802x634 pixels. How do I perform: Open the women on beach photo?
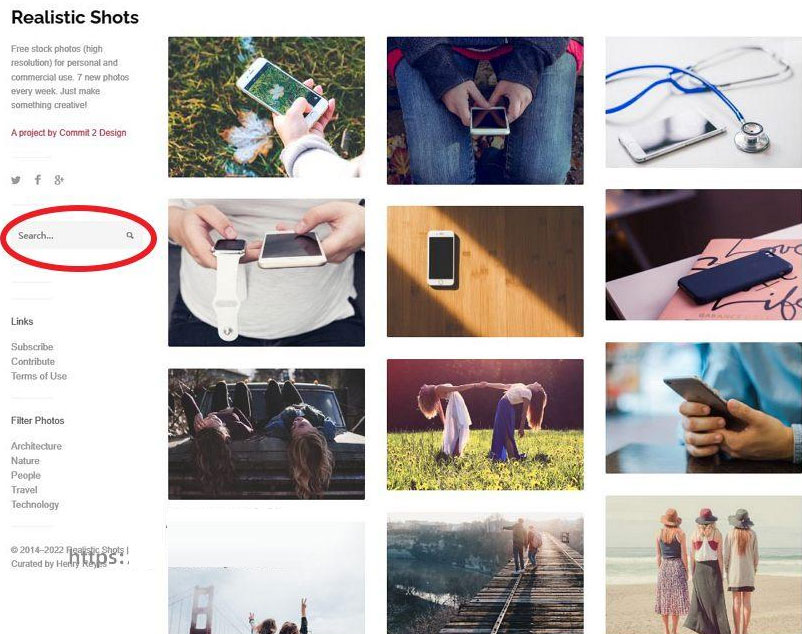click(704, 565)
